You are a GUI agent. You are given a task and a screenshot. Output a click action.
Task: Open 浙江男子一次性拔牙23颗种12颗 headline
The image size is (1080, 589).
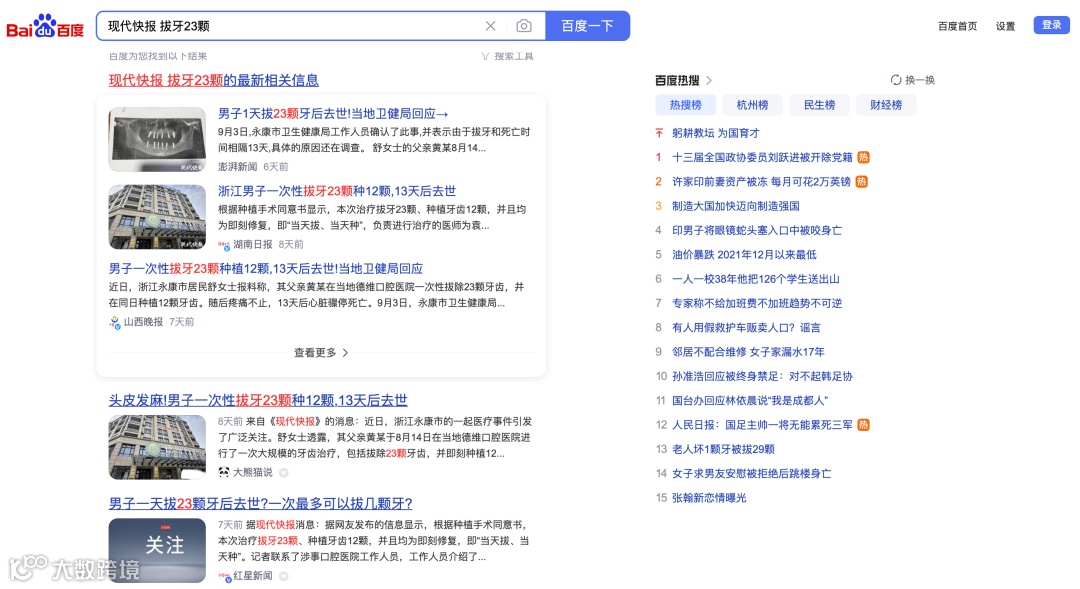337,191
